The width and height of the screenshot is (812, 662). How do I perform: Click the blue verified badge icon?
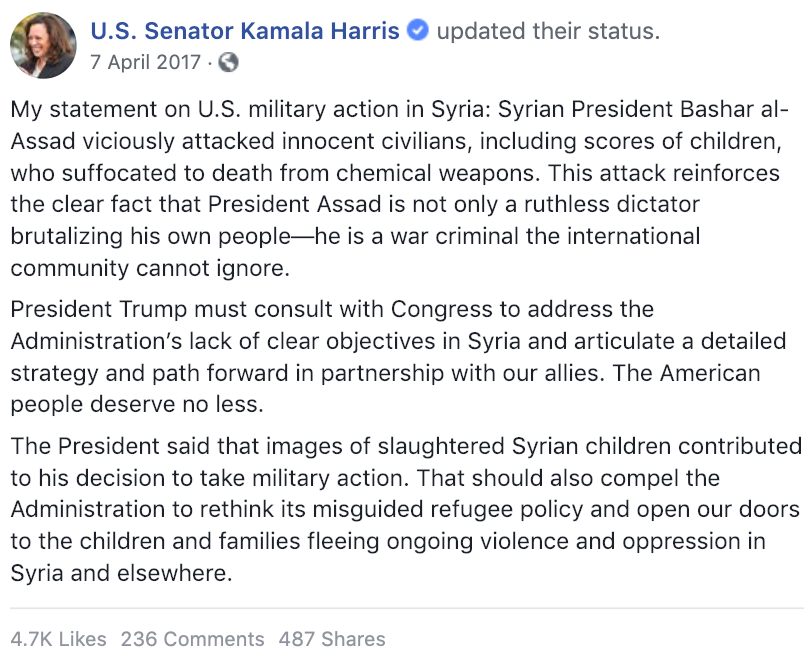[418, 31]
